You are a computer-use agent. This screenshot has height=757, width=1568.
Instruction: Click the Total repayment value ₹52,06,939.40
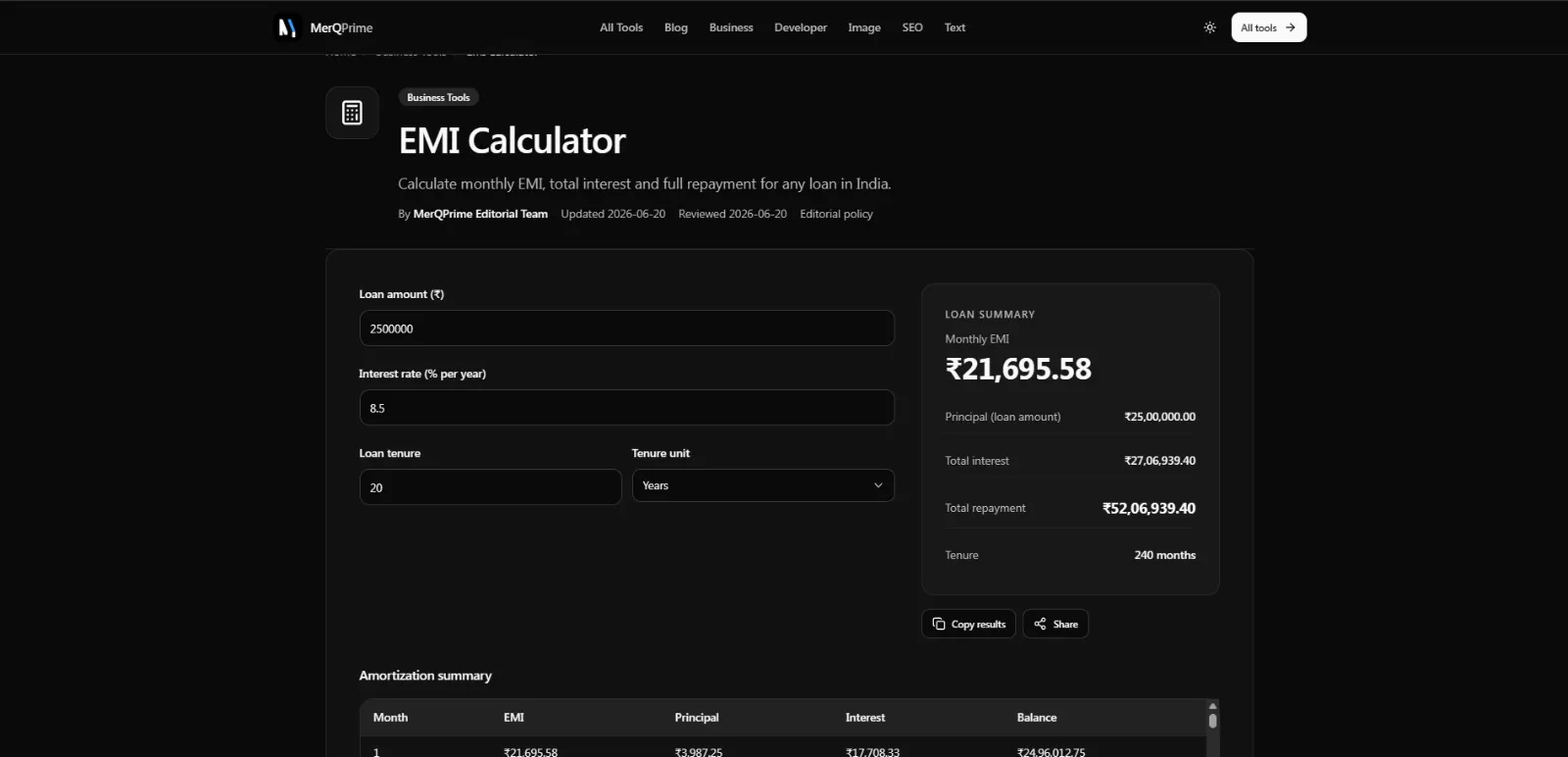point(1149,508)
